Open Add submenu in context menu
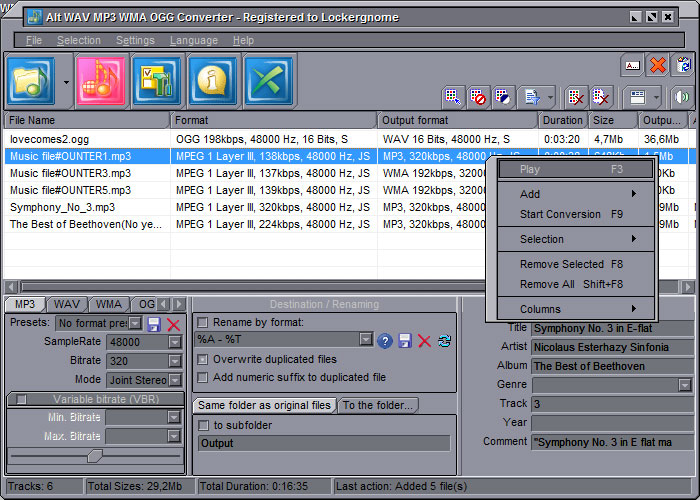700x500 pixels. click(576, 194)
